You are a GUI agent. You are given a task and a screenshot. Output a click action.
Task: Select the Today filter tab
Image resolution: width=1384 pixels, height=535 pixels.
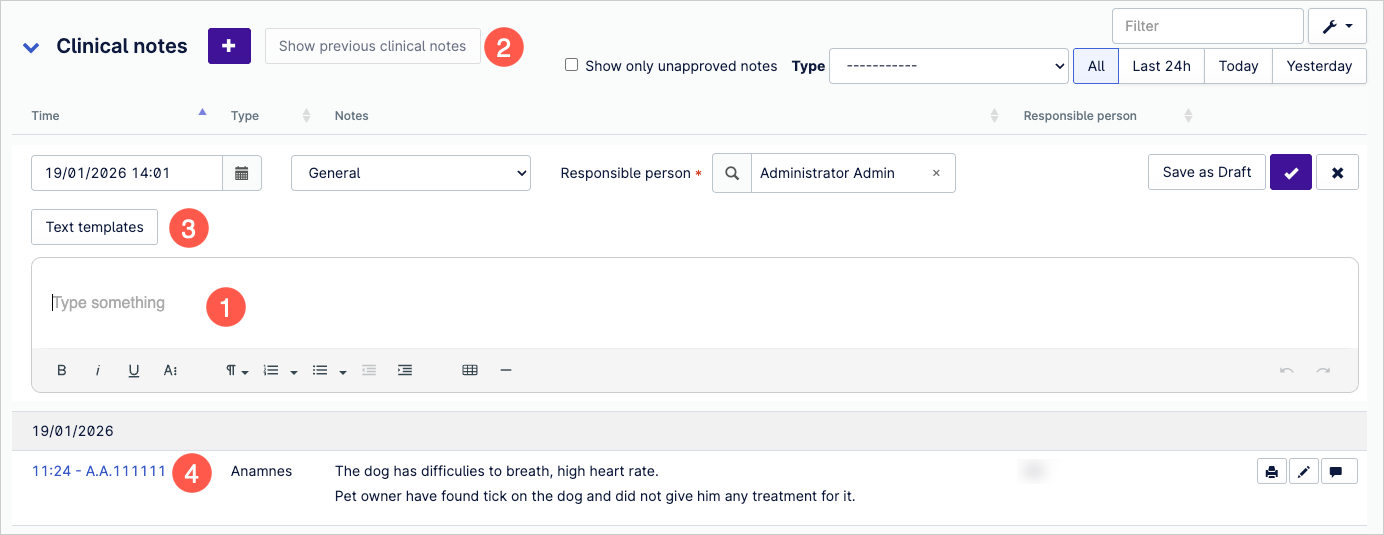pos(1238,66)
